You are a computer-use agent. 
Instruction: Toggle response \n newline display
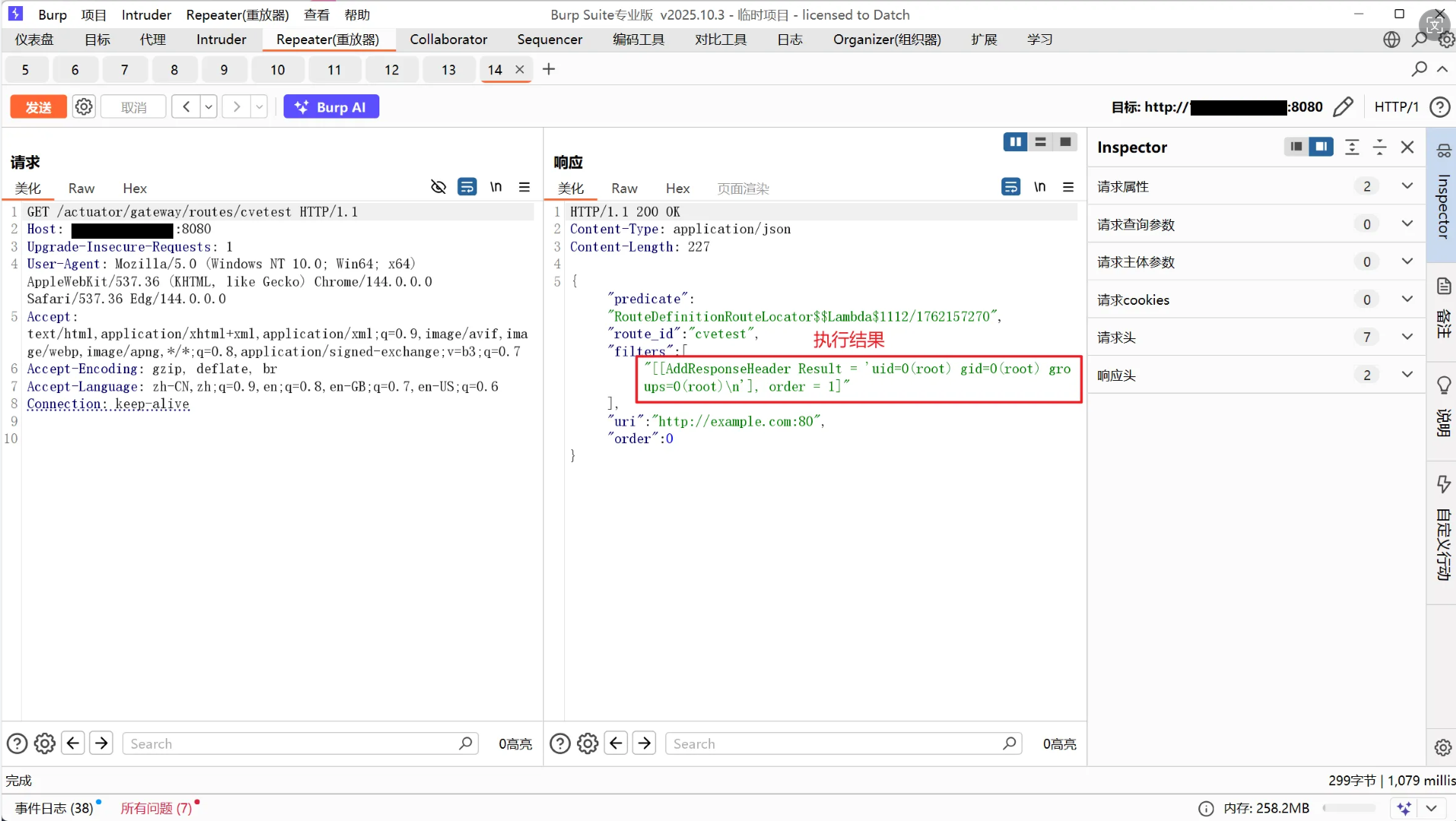click(1039, 187)
